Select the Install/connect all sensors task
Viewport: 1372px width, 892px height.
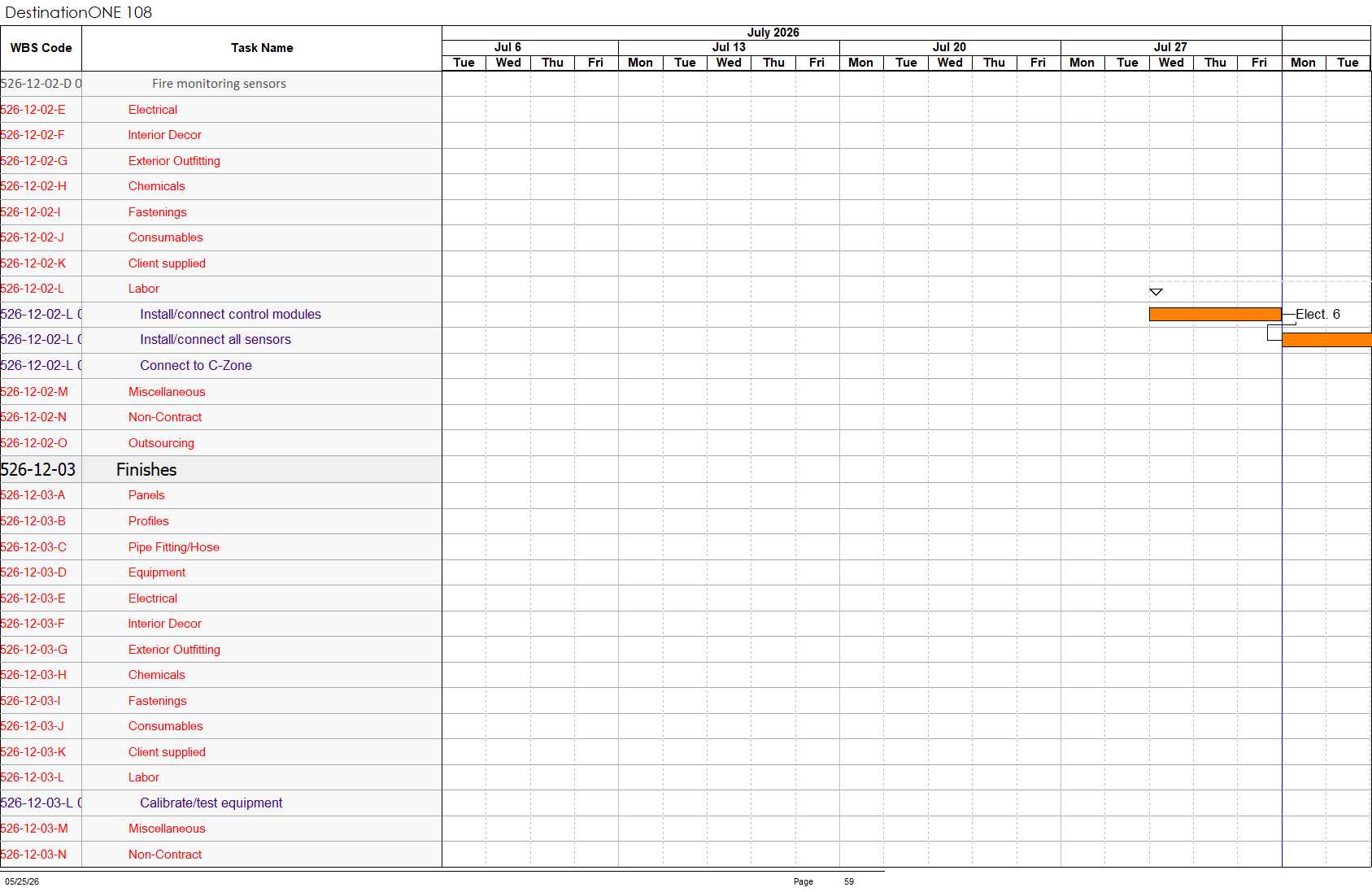point(215,340)
